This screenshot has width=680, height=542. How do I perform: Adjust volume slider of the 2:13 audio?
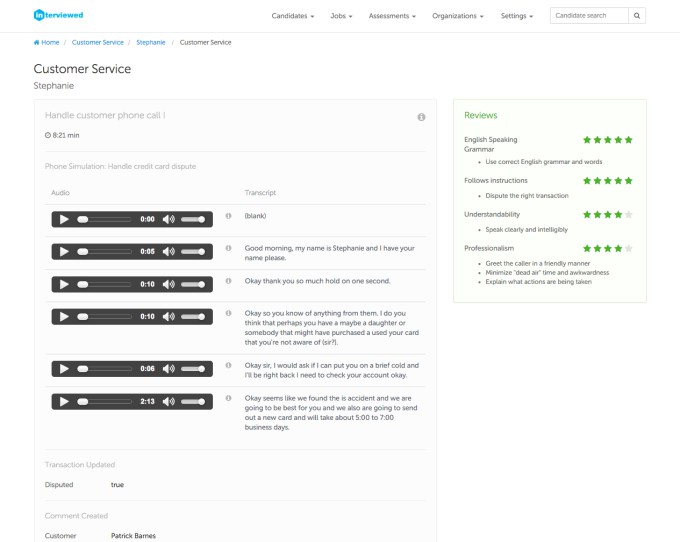coord(193,402)
